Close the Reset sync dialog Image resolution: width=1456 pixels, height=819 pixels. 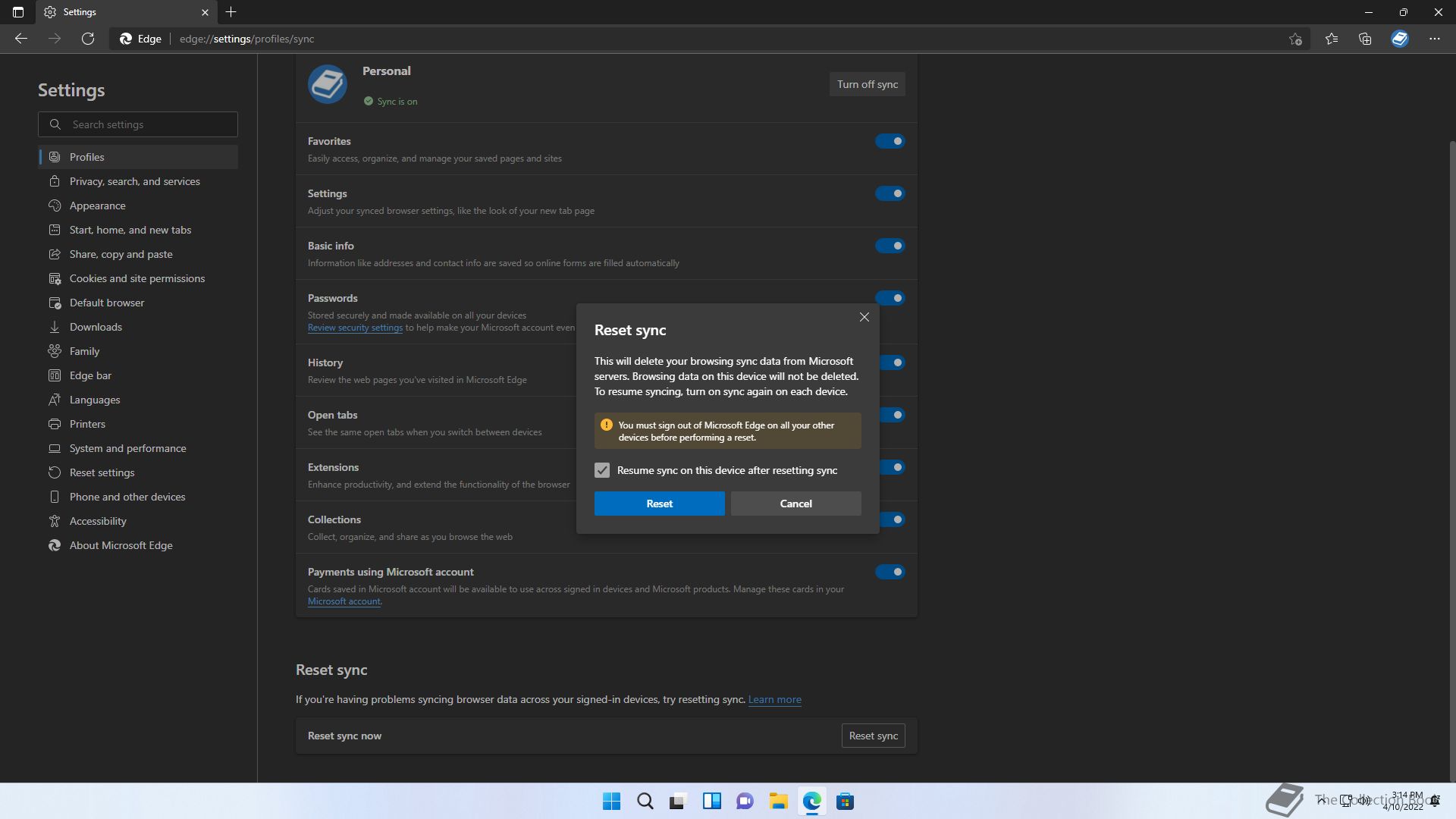864,317
